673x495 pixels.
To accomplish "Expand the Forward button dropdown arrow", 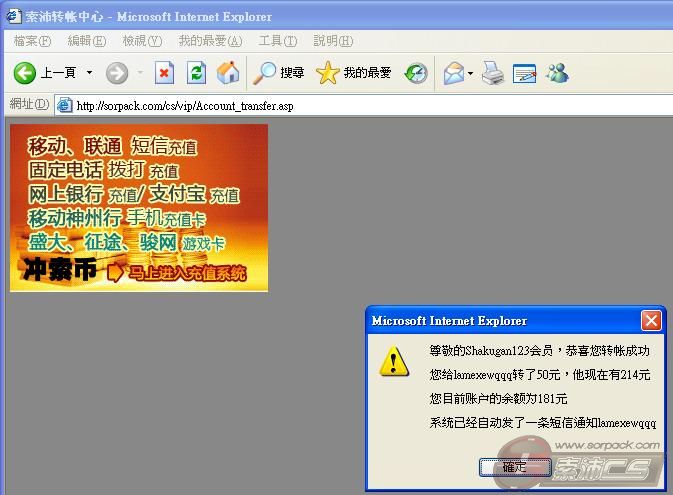I will pyautogui.click(x=140, y=73).
